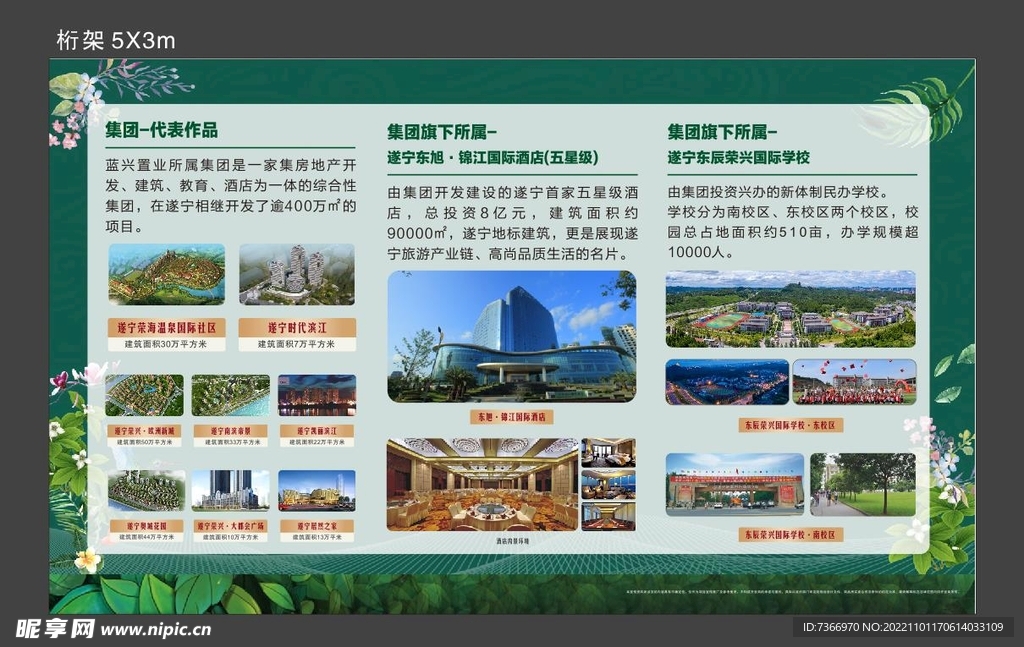Click the 遂宁荣海温泉国际社区 aerial thumbnail
The width and height of the screenshot is (1024, 647).
tap(167, 274)
